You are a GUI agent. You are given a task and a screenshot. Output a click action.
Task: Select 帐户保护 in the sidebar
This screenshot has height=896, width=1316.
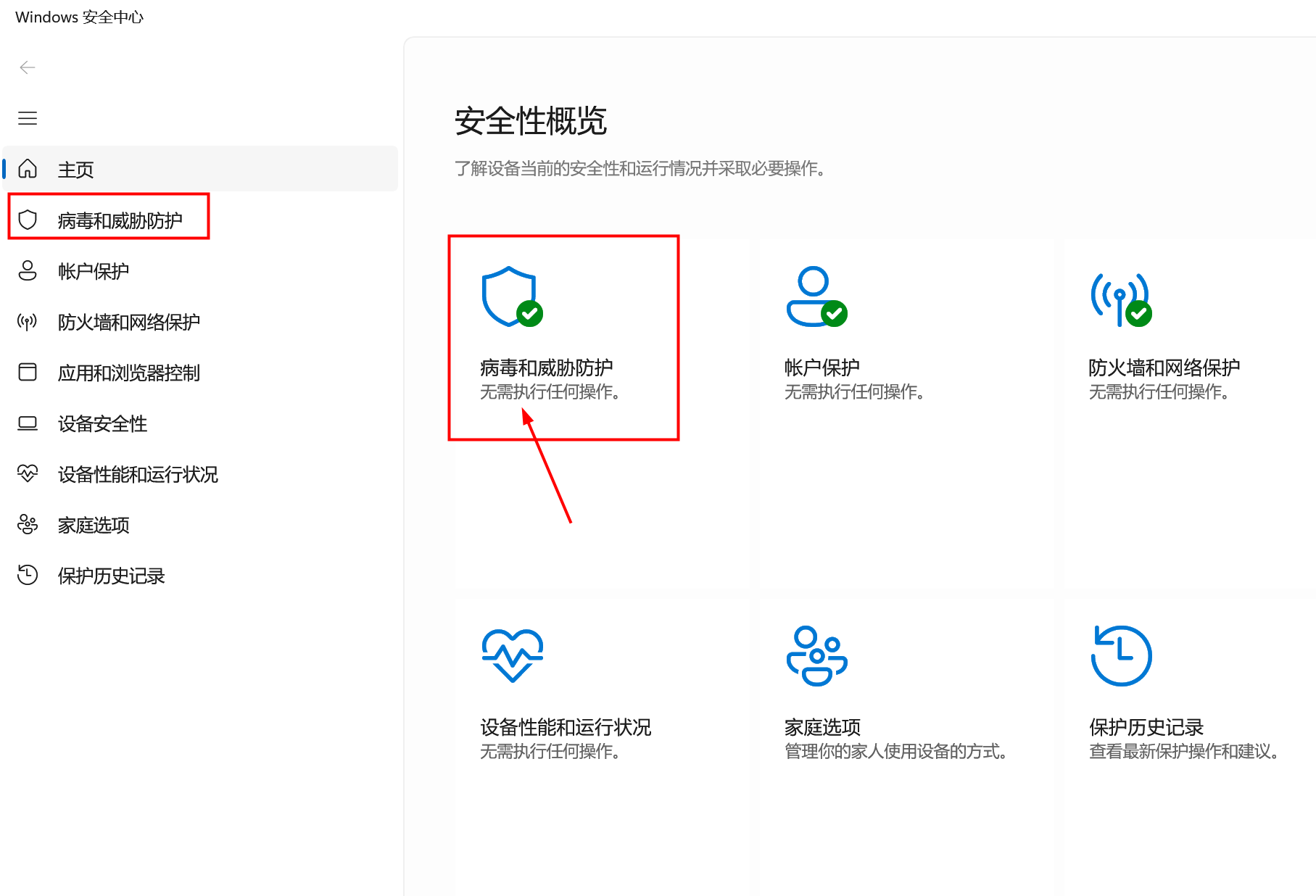(201, 270)
